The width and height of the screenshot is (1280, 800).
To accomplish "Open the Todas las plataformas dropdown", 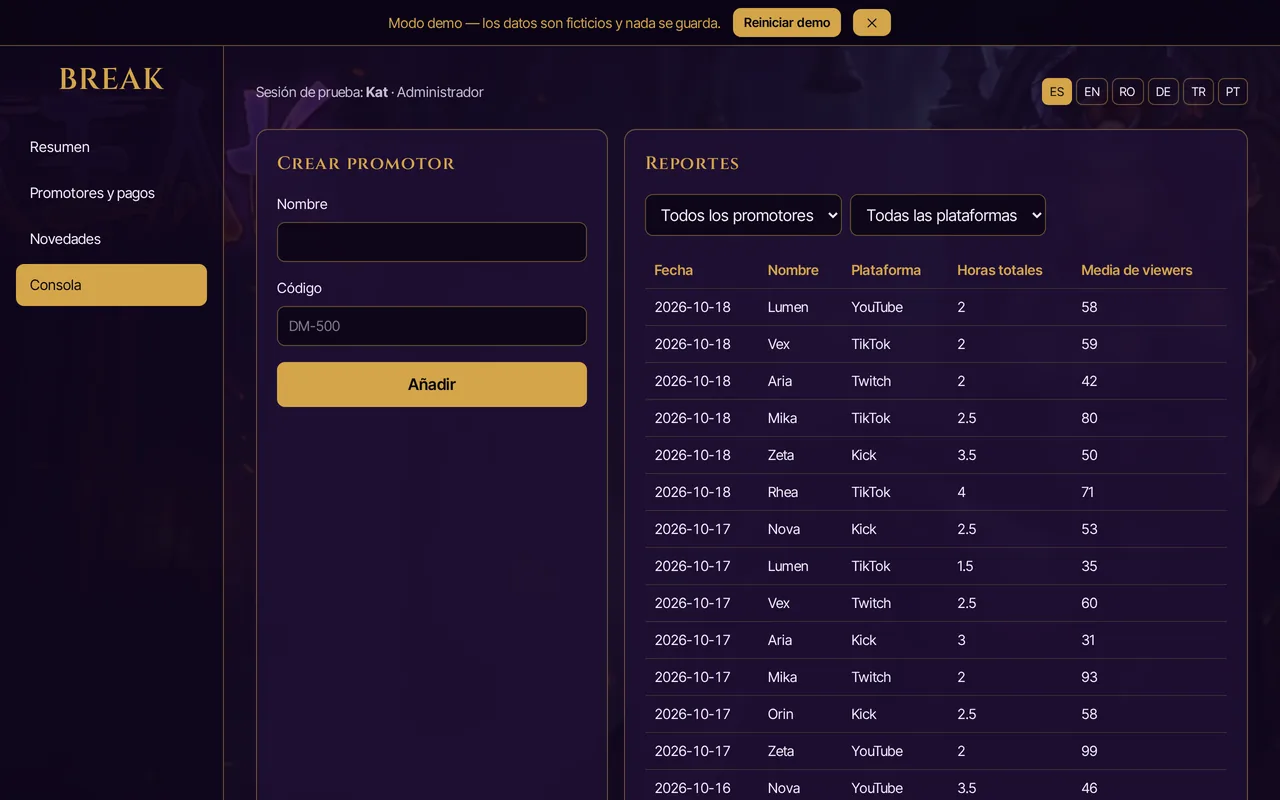I will click(948, 215).
